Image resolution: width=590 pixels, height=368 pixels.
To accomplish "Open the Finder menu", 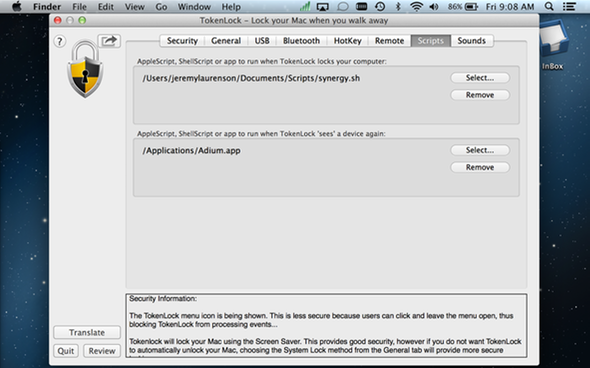I will (x=47, y=6).
